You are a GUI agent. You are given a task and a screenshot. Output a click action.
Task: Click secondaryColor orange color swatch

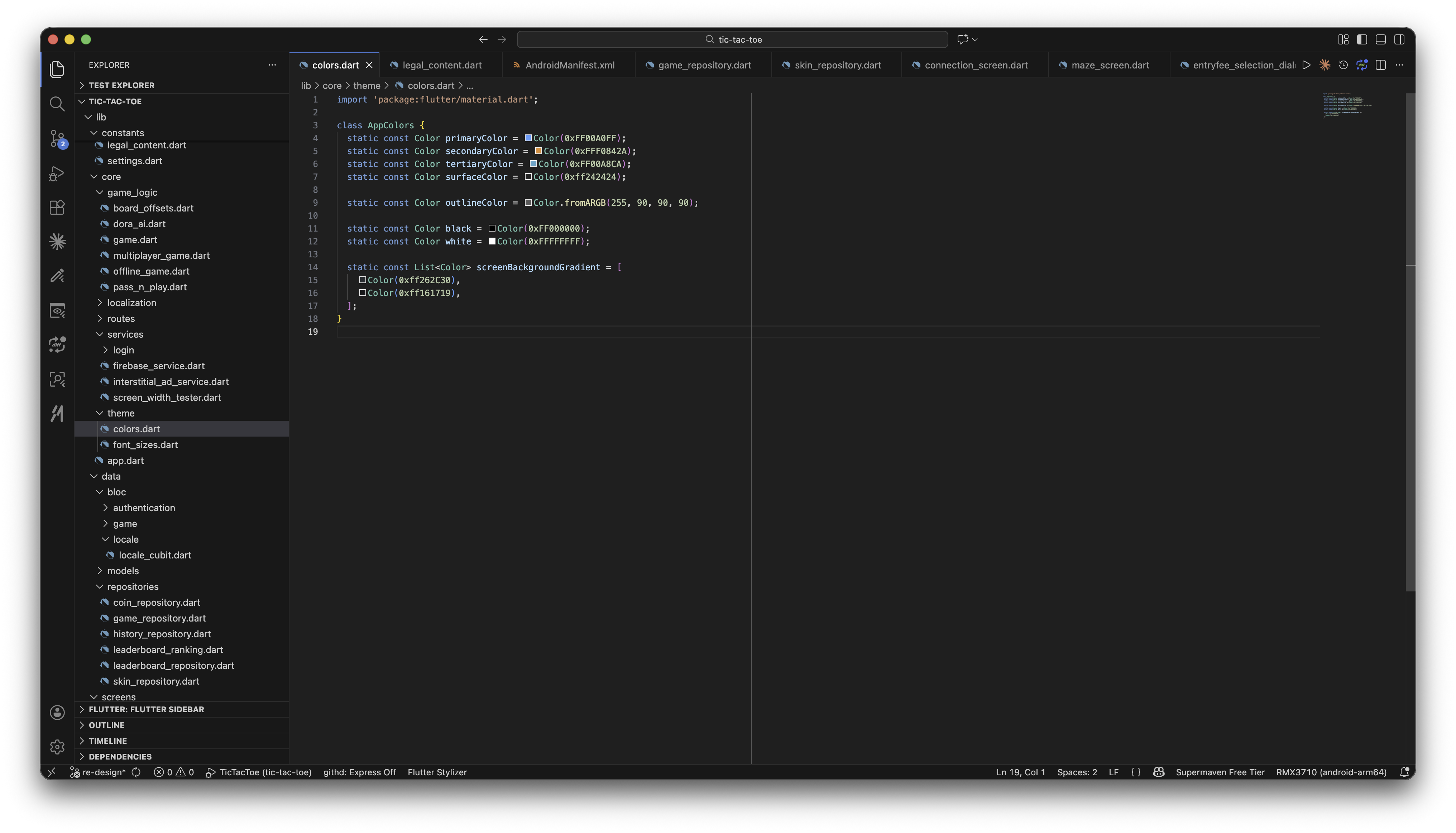[538, 151]
